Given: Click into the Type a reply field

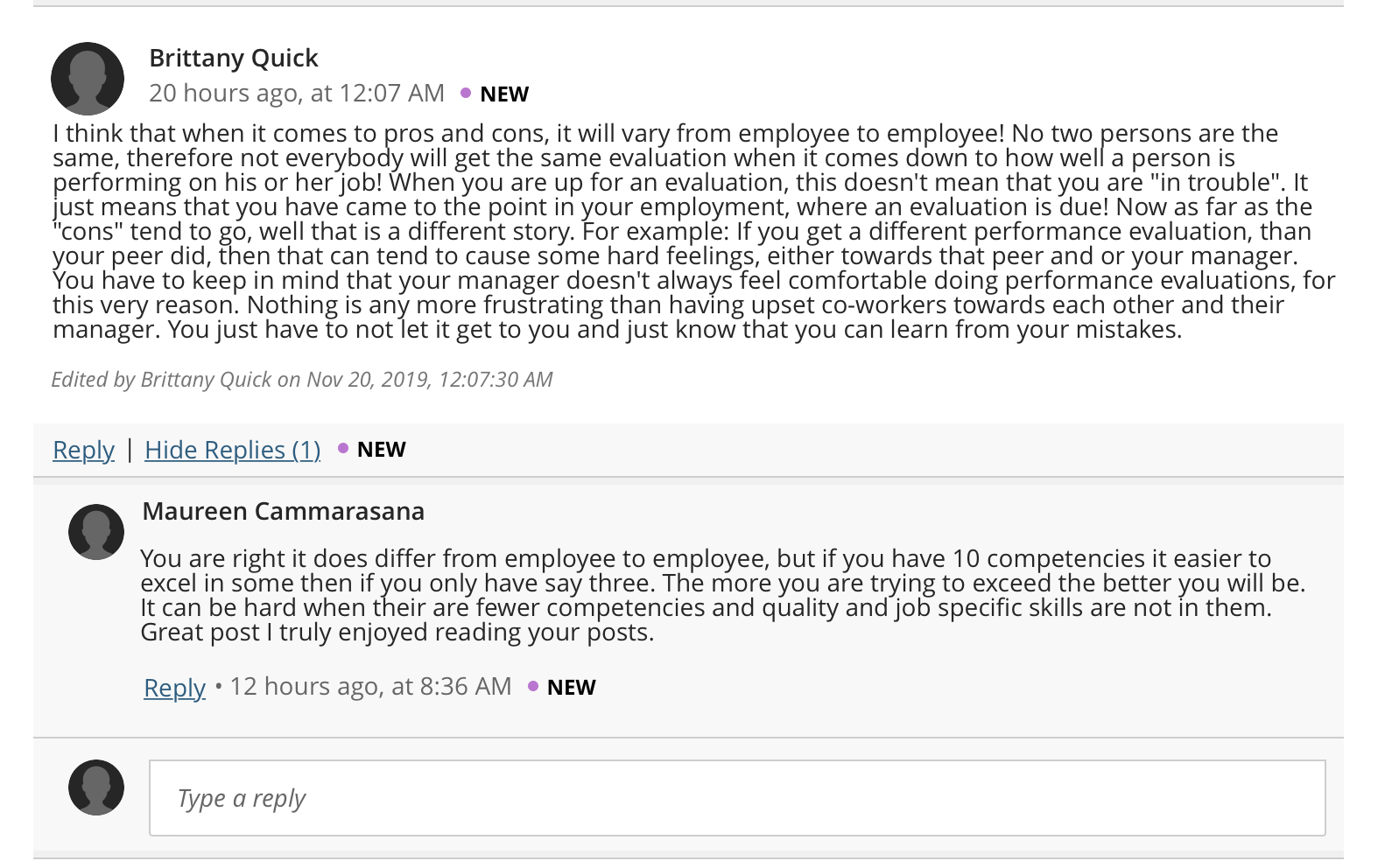Looking at the screenshot, I should coord(737,798).
